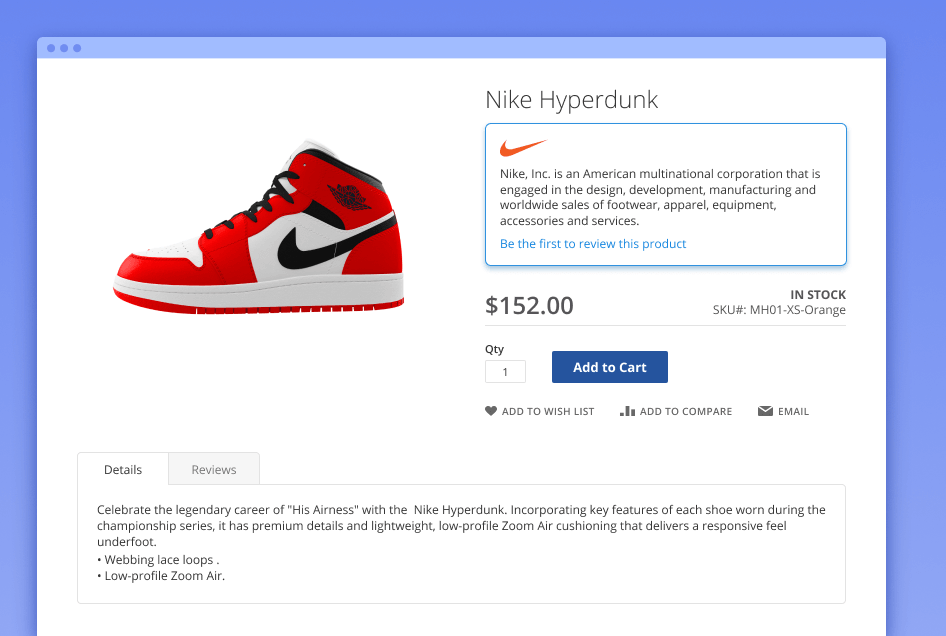Click the Nike Hyperdunk product title

tap(571, 100)
